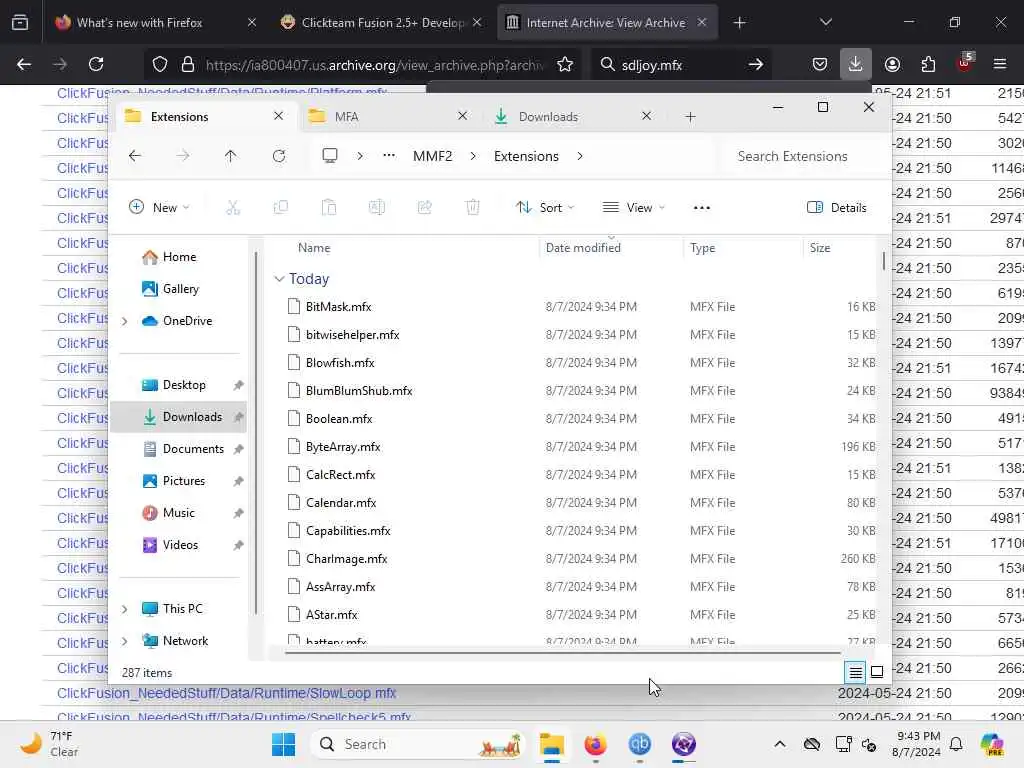Open Firefox application hamburger menu

pyautogui.click(x=999, y=64)
